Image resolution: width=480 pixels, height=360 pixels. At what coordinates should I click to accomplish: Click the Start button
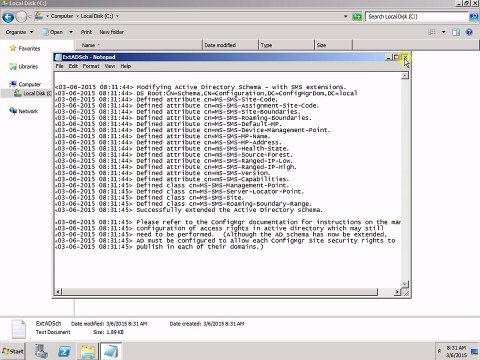(x=13, y=351)
